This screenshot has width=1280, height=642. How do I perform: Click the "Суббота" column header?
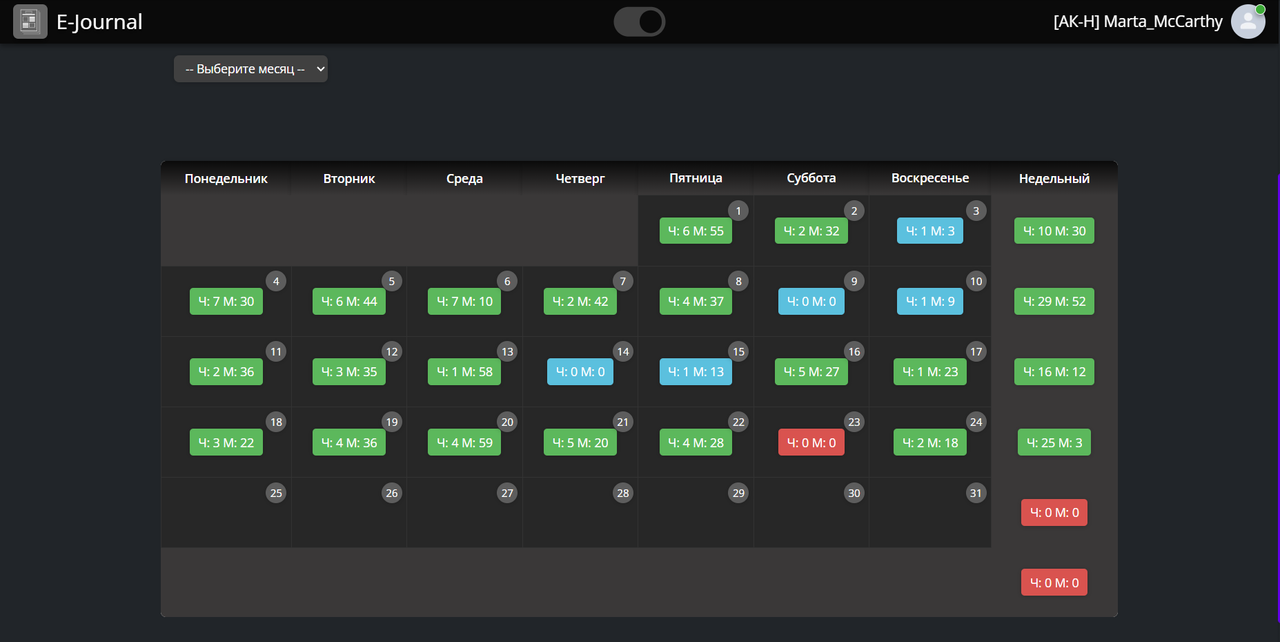point(811,178)
